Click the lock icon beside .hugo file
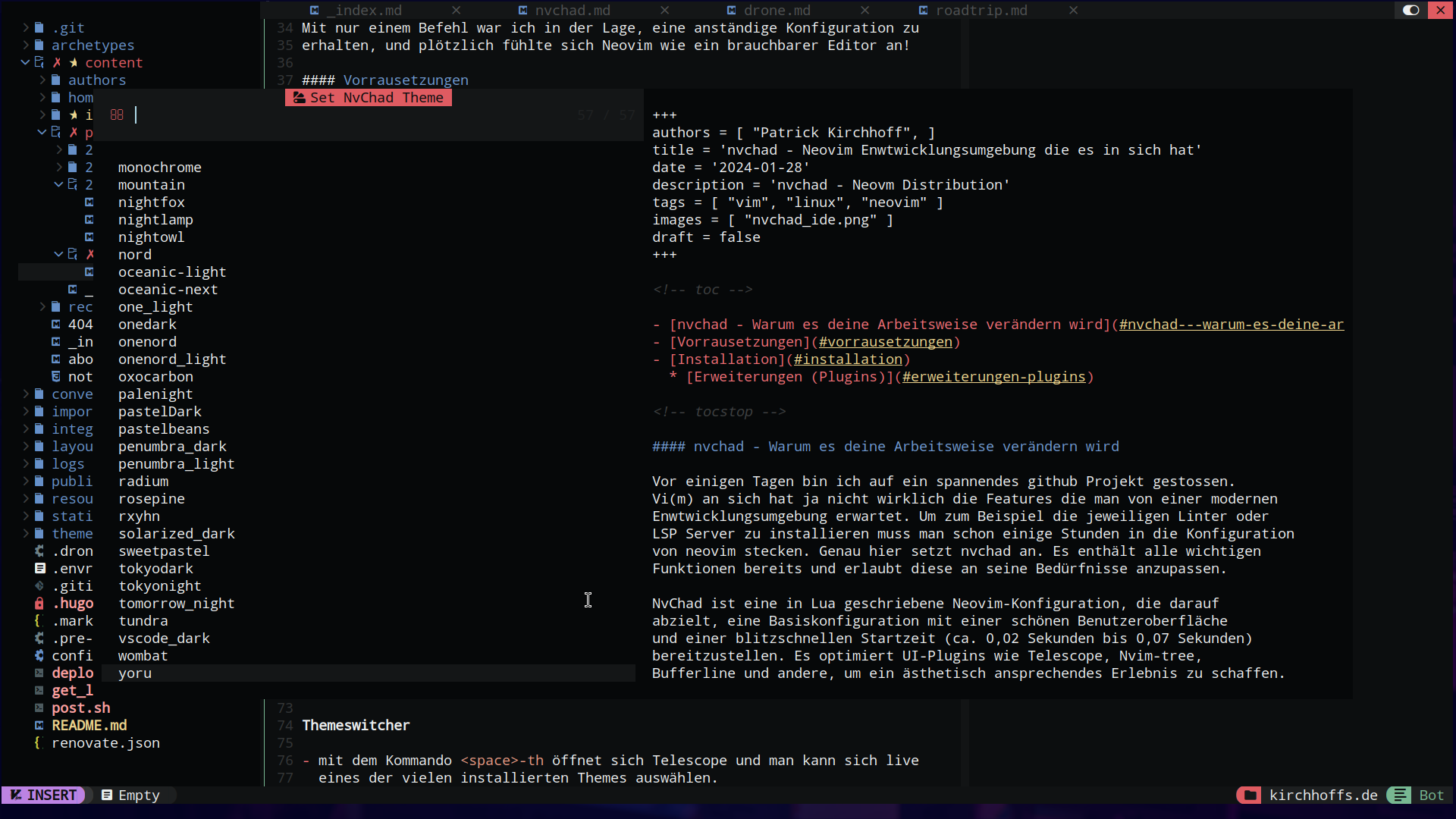1456x819 pixels. (39, 604)
